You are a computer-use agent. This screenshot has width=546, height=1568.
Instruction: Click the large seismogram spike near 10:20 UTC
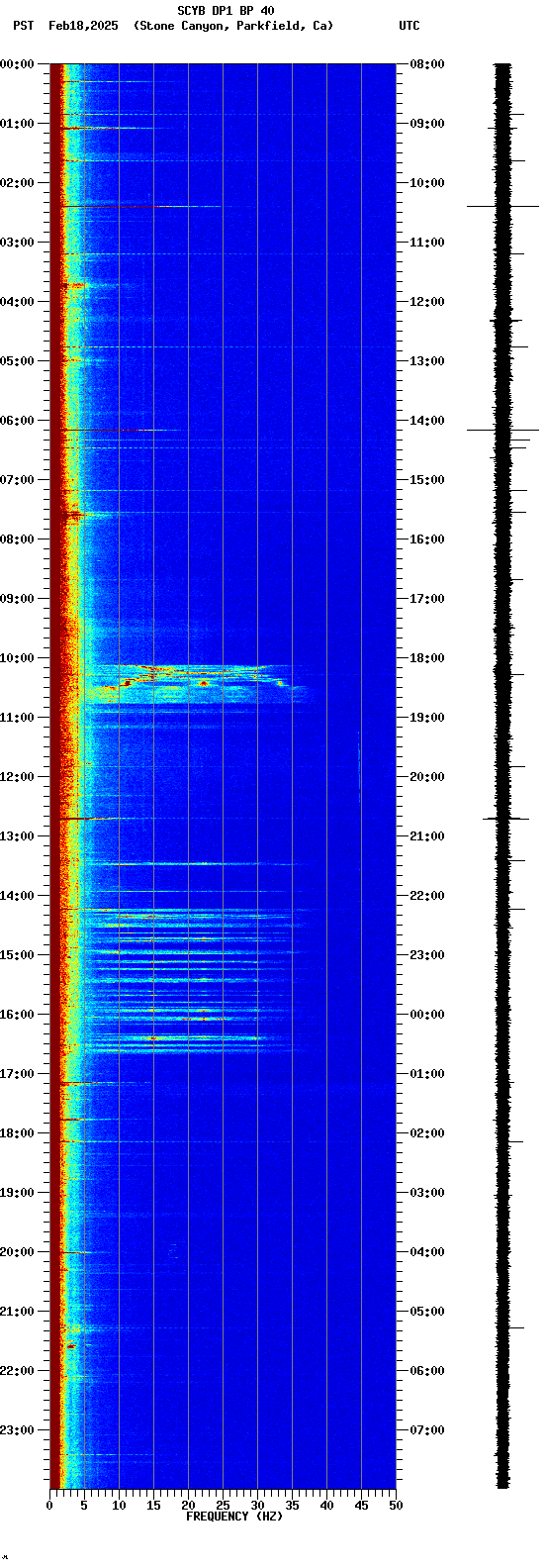pyautogui.click(x=502, y=206)
